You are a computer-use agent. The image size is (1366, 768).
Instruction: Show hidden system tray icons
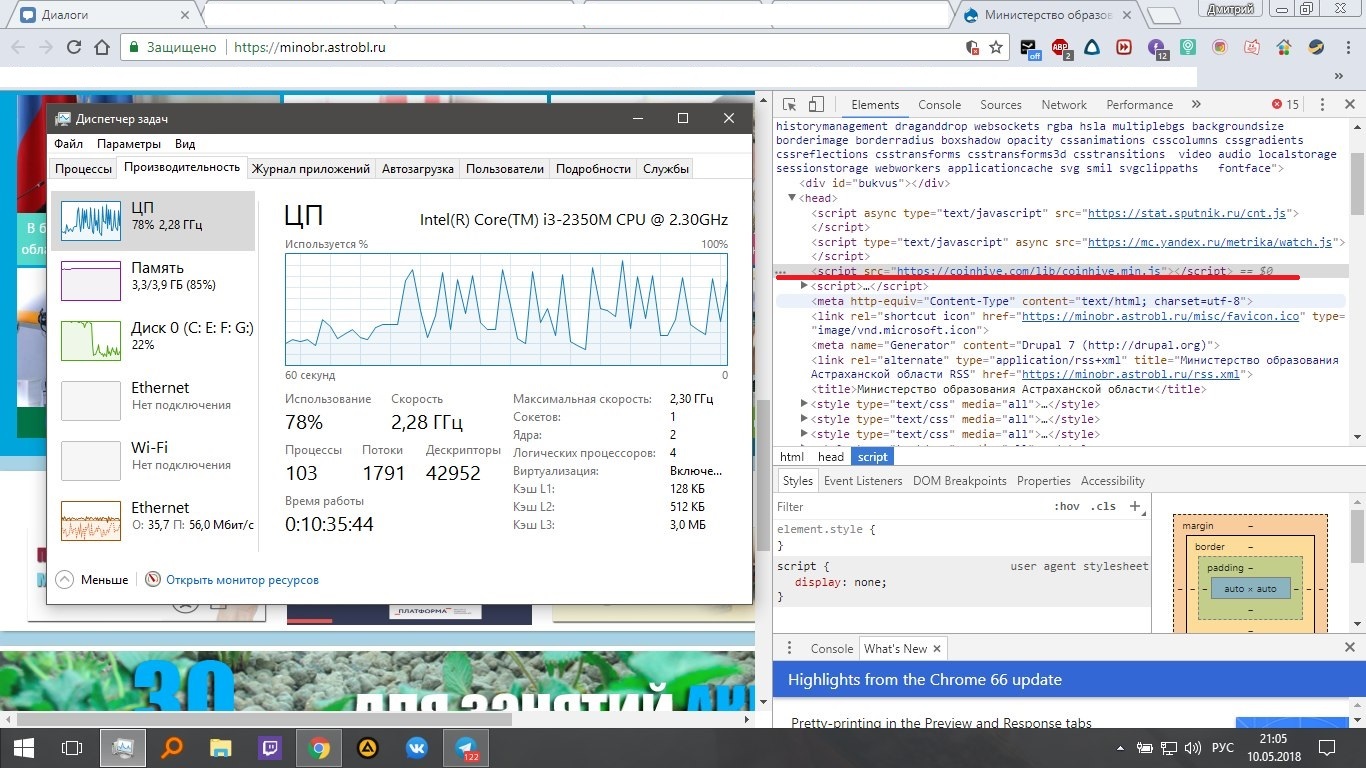tap(1119, 747)
